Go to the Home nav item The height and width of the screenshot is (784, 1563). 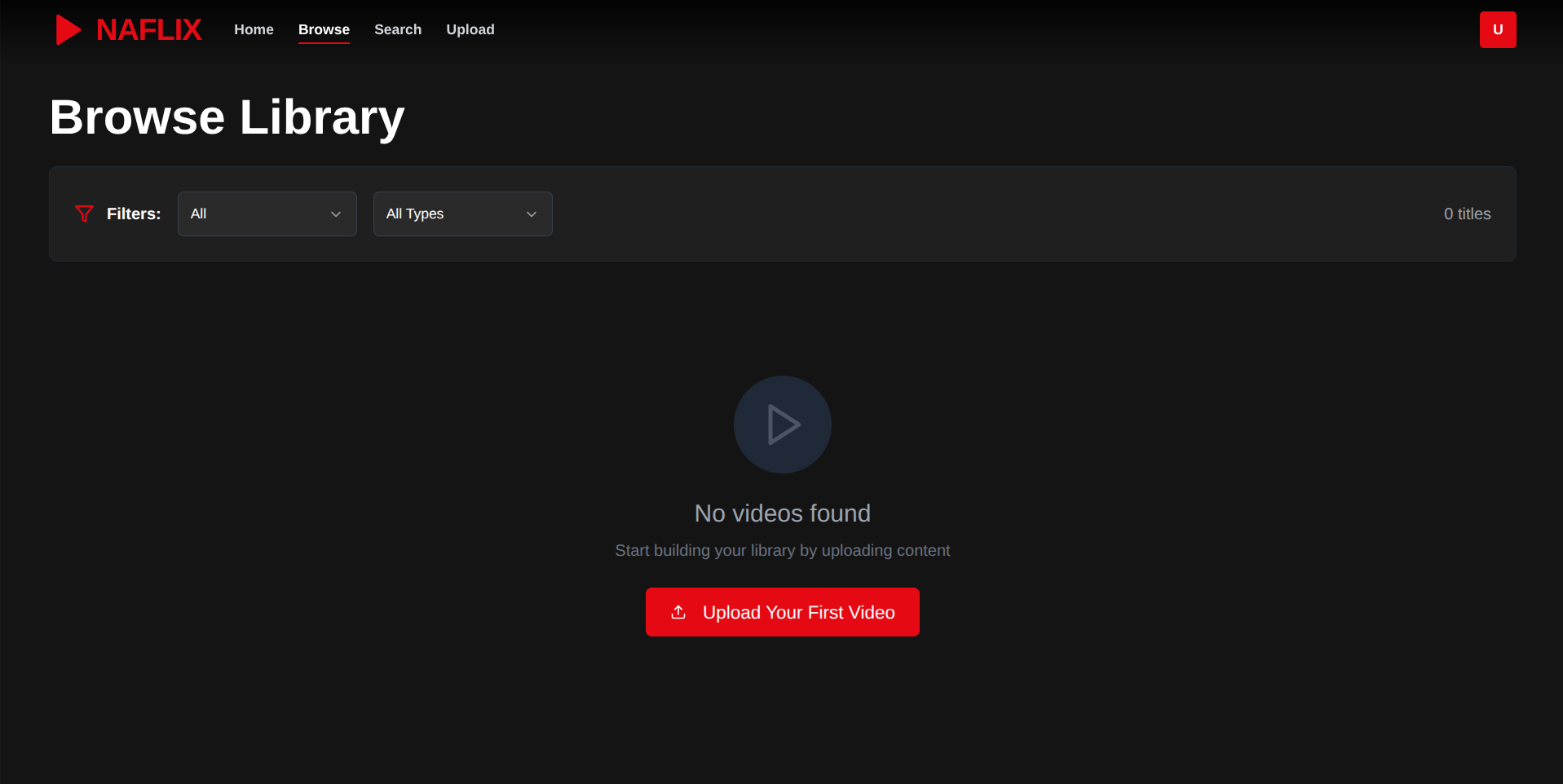point(254,29)
